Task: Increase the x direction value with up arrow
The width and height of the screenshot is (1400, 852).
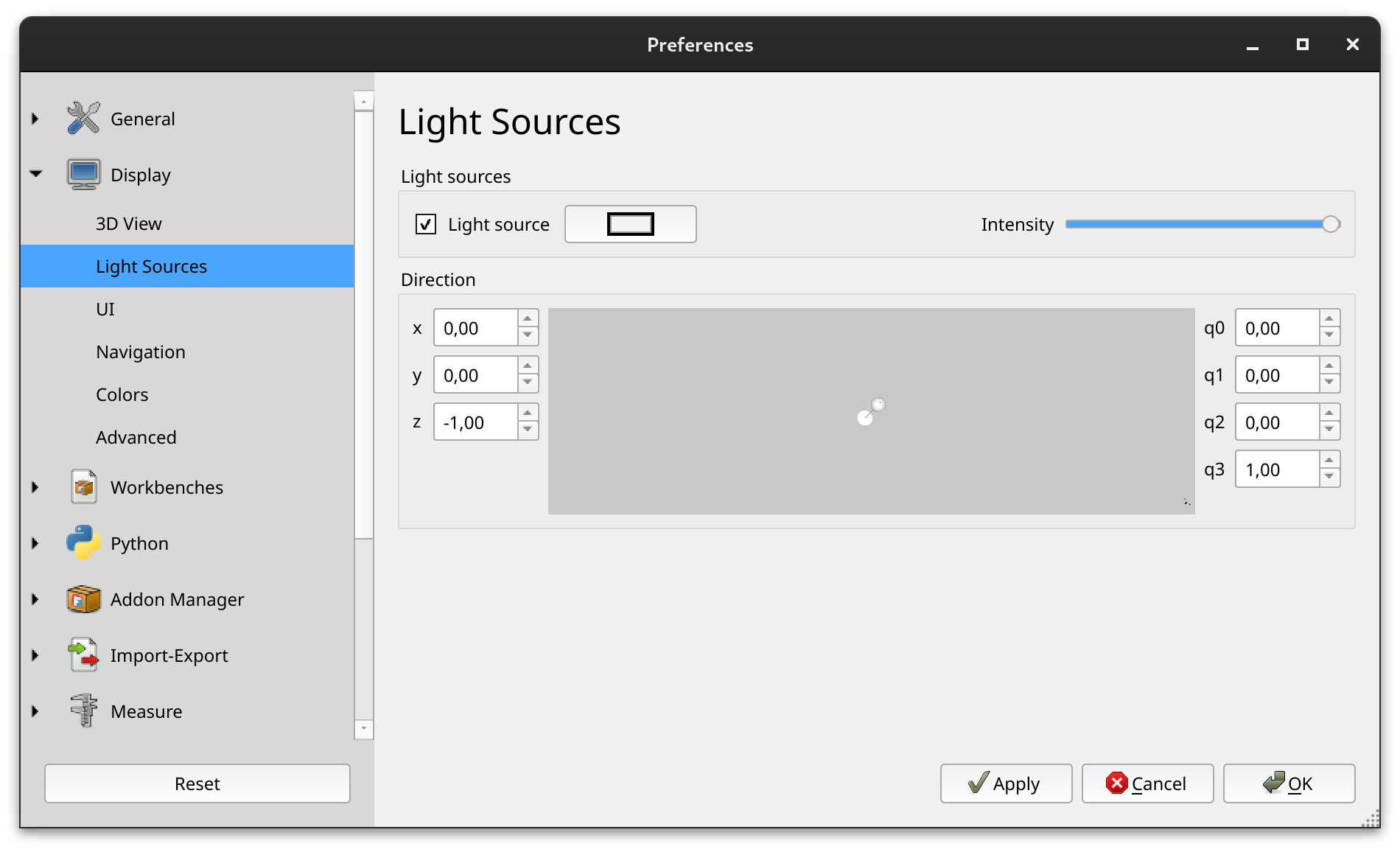Action: click(528, 319)
